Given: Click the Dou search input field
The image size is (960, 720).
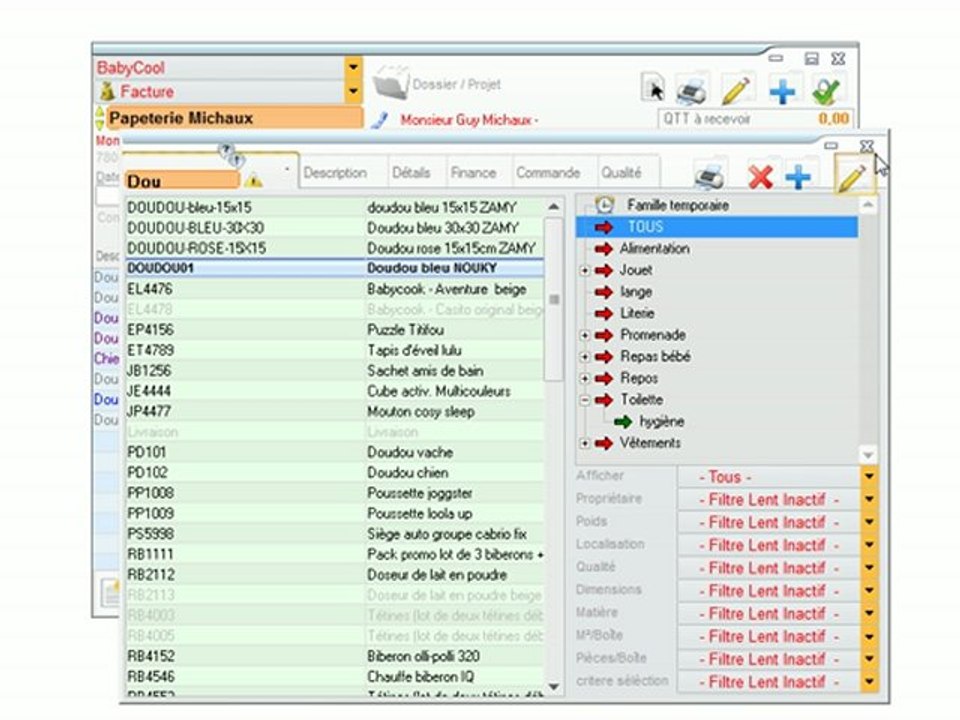Looking at the screenshot, I should tap(181, 181).
